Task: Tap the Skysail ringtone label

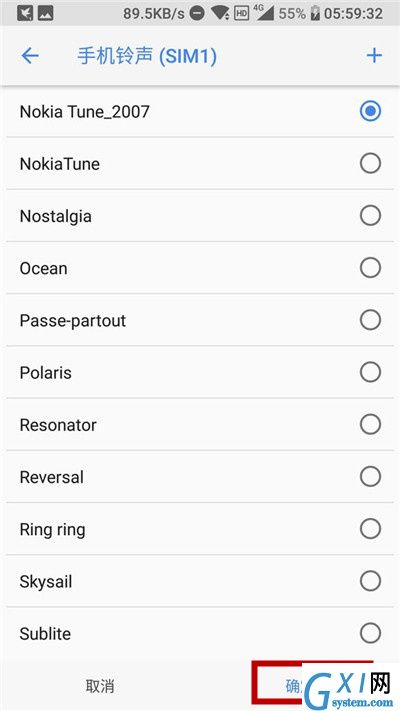Action: [46, 582]
